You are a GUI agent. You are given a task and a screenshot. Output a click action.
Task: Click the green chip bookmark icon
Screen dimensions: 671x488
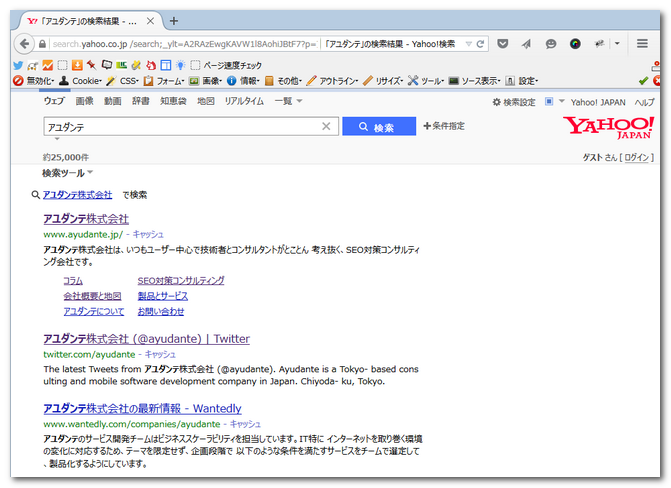point(122,65)
